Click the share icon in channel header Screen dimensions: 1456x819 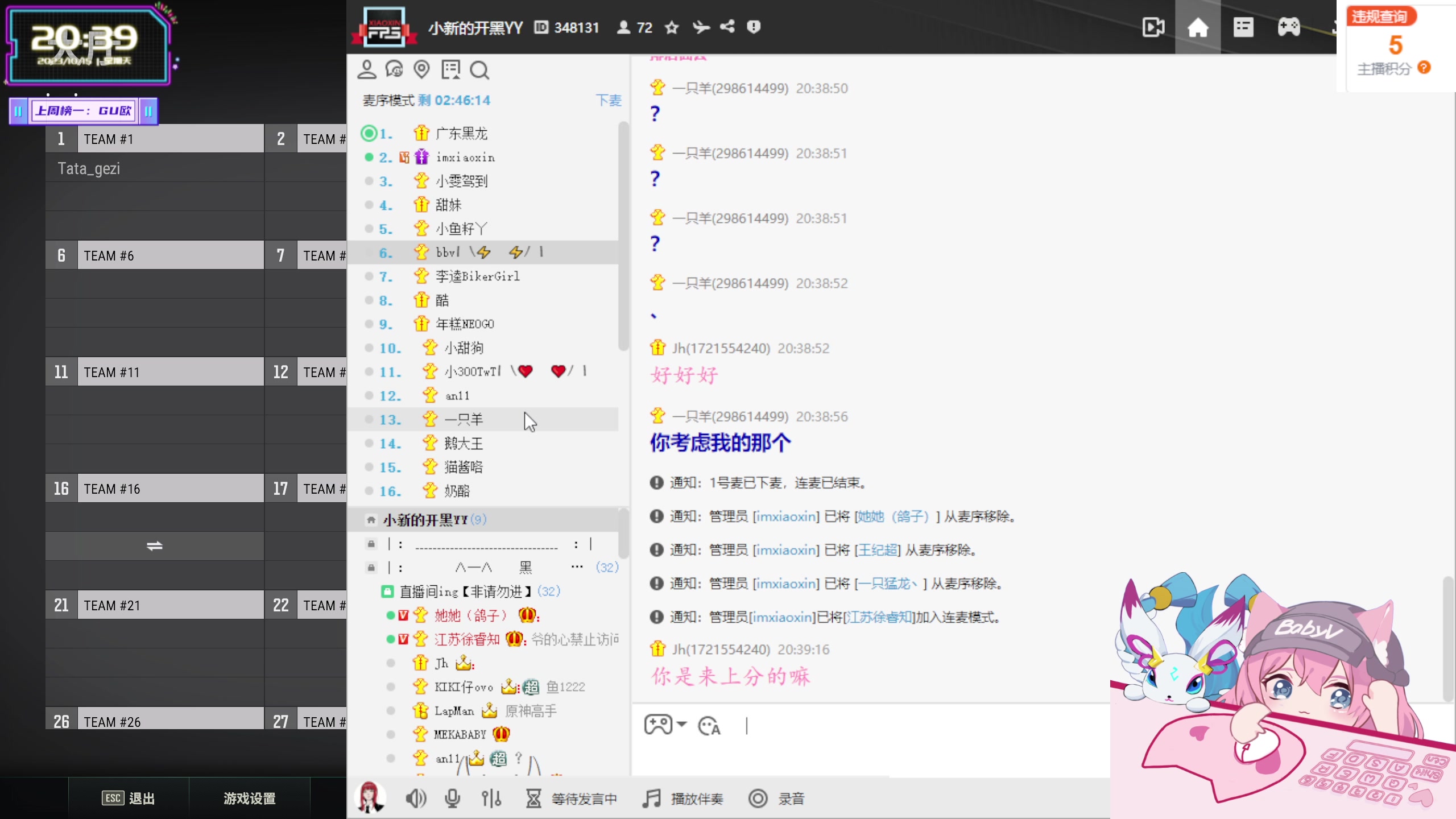727,27
